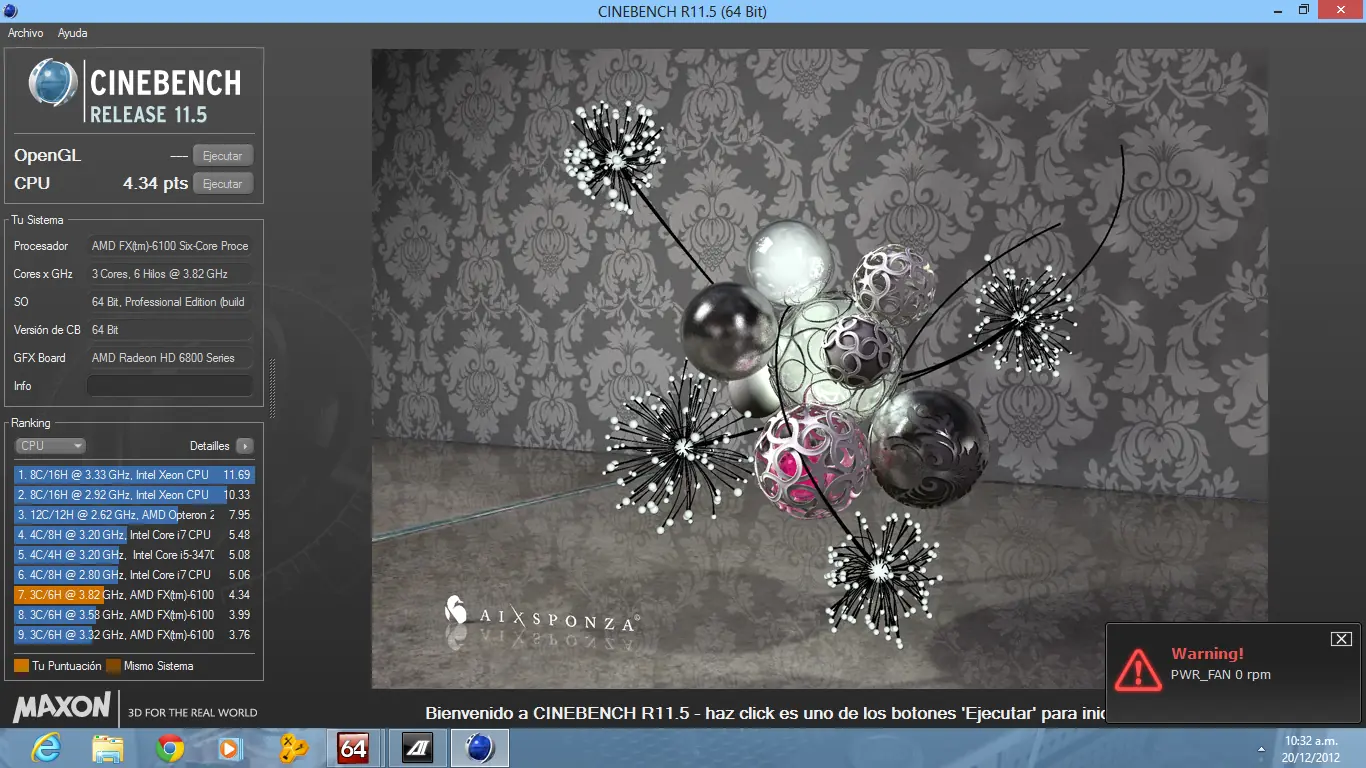The width and height of the screenshot is (1366, 768).
Task: Launch Google Chrome from the taskbar
Action: (170, 748)
